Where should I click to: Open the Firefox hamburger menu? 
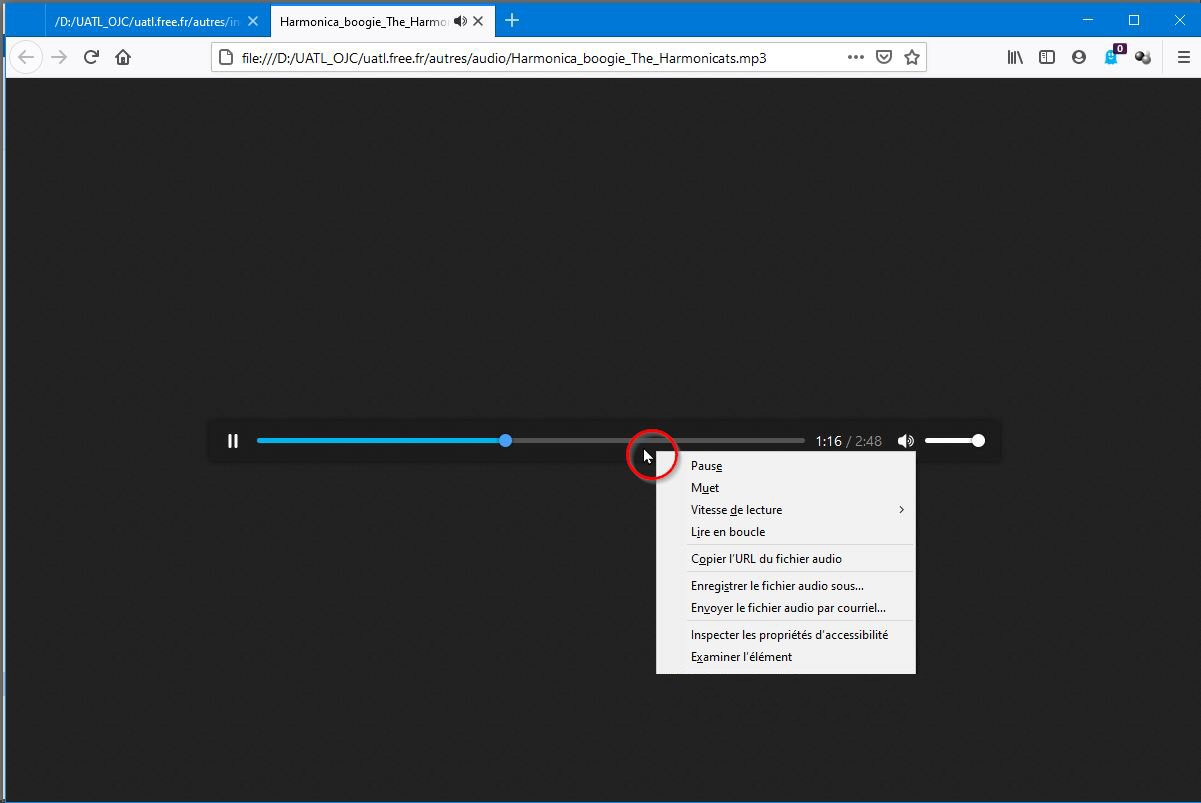1183,57
